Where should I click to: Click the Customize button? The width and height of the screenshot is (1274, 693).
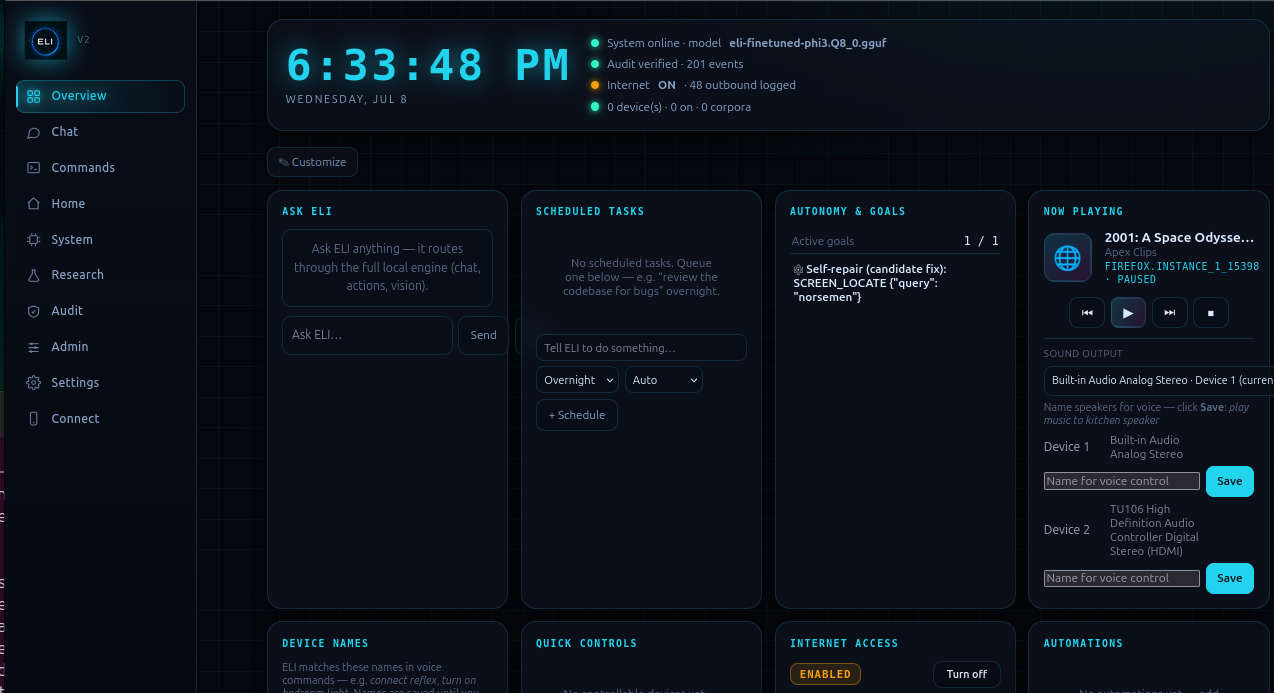pyautogui.click(x=312, y=162)
